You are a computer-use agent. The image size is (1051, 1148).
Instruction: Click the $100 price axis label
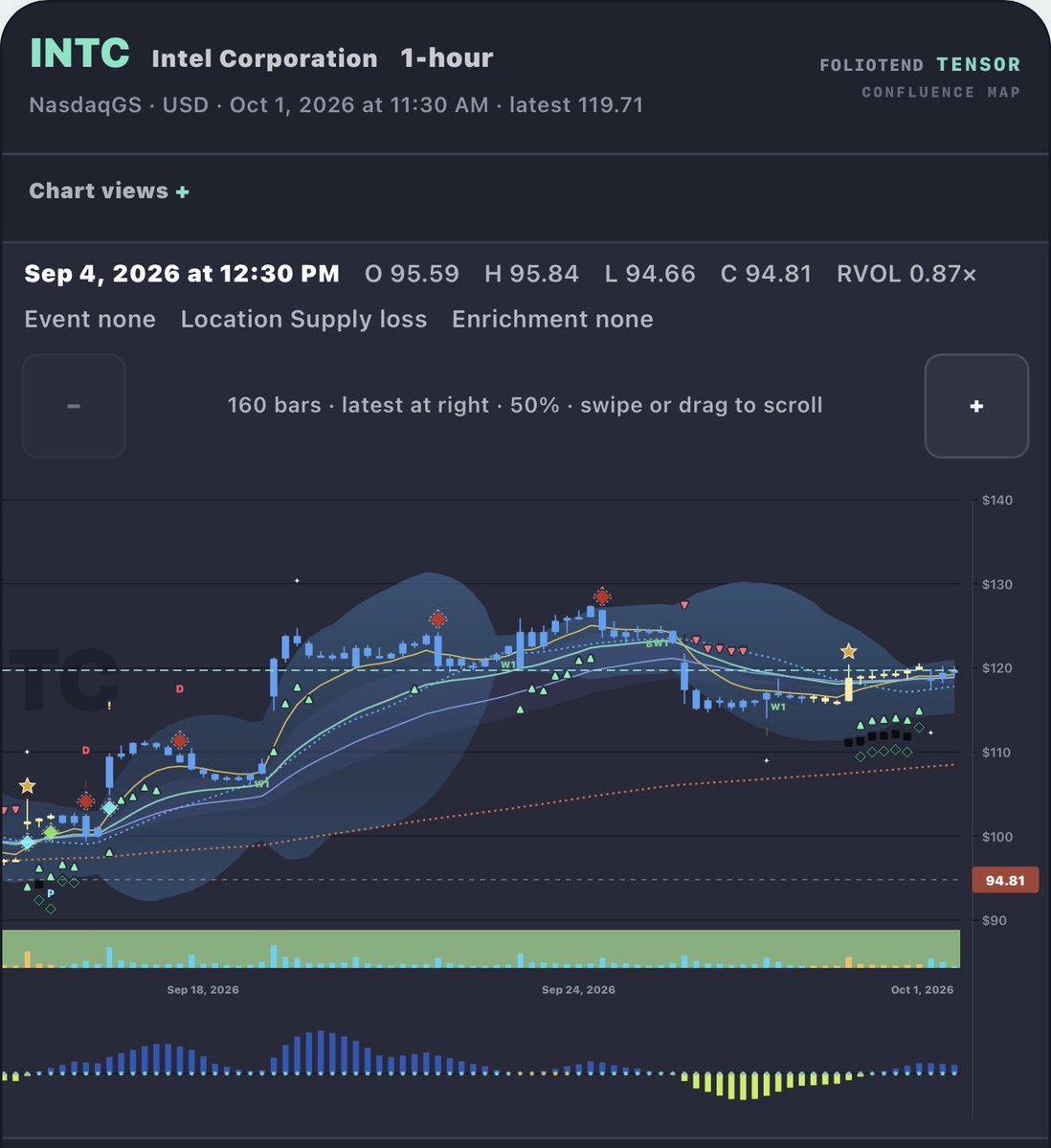click(997, 836)
